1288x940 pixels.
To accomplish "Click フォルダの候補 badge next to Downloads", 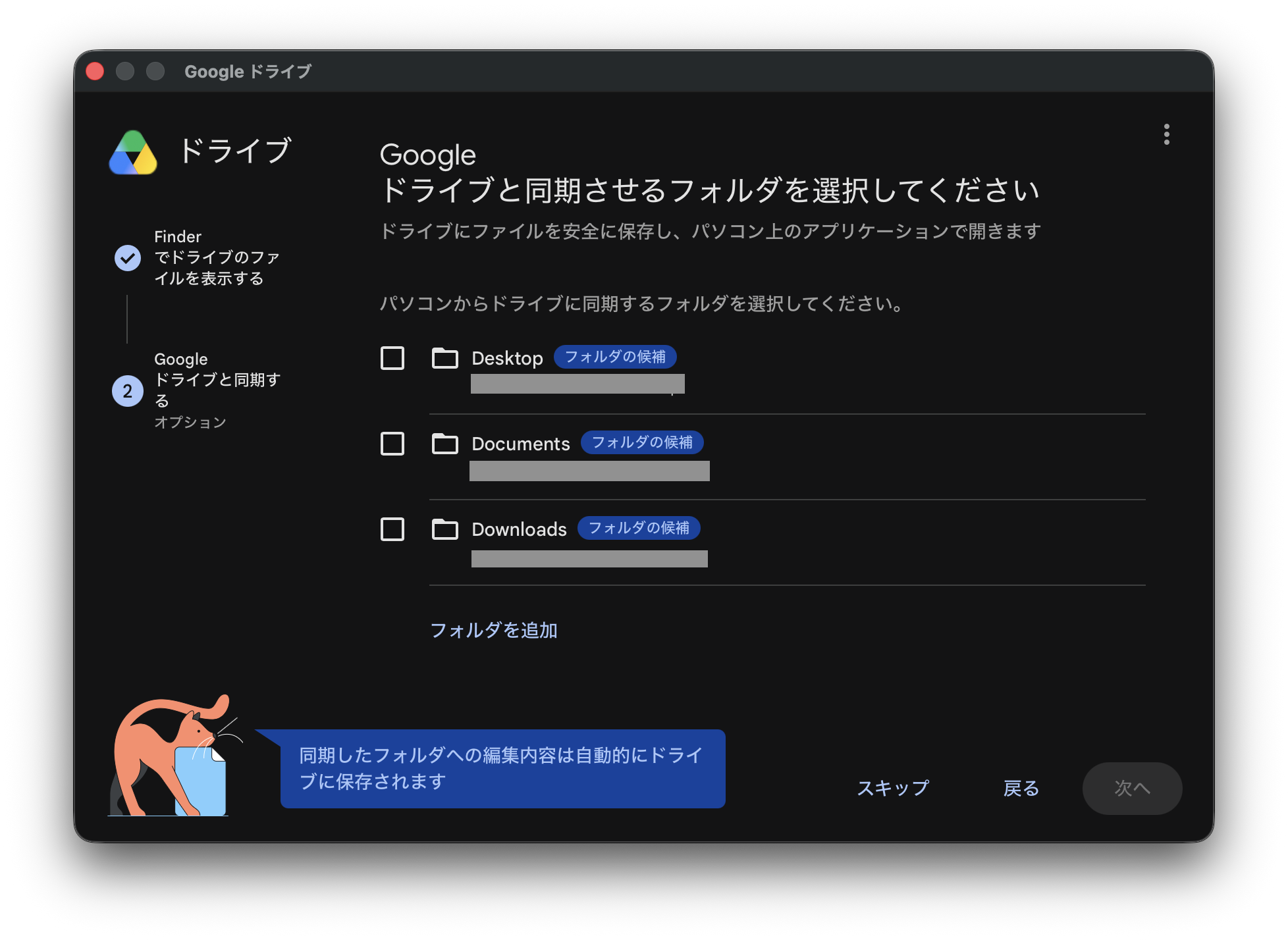I will pos(639,528).
